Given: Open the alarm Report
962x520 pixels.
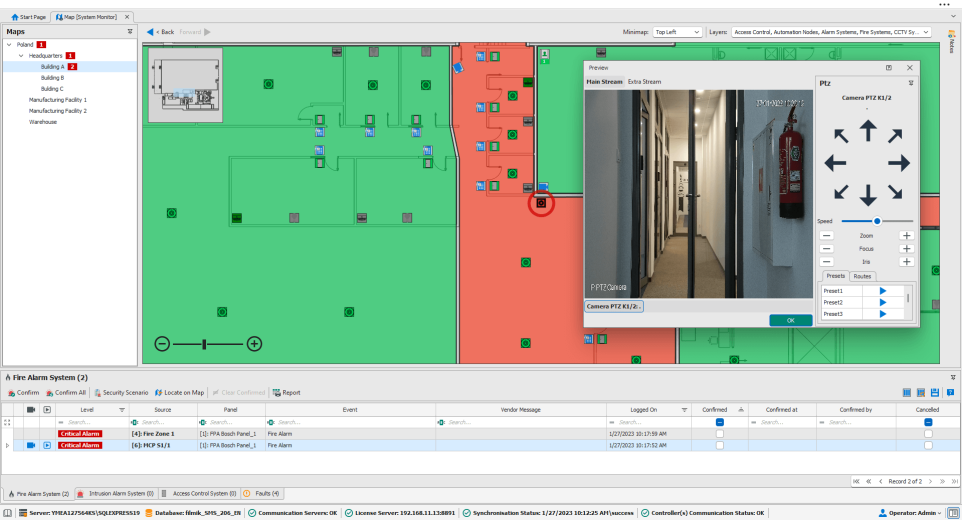Looking at the screenshot, I should [x=287, y=392].
